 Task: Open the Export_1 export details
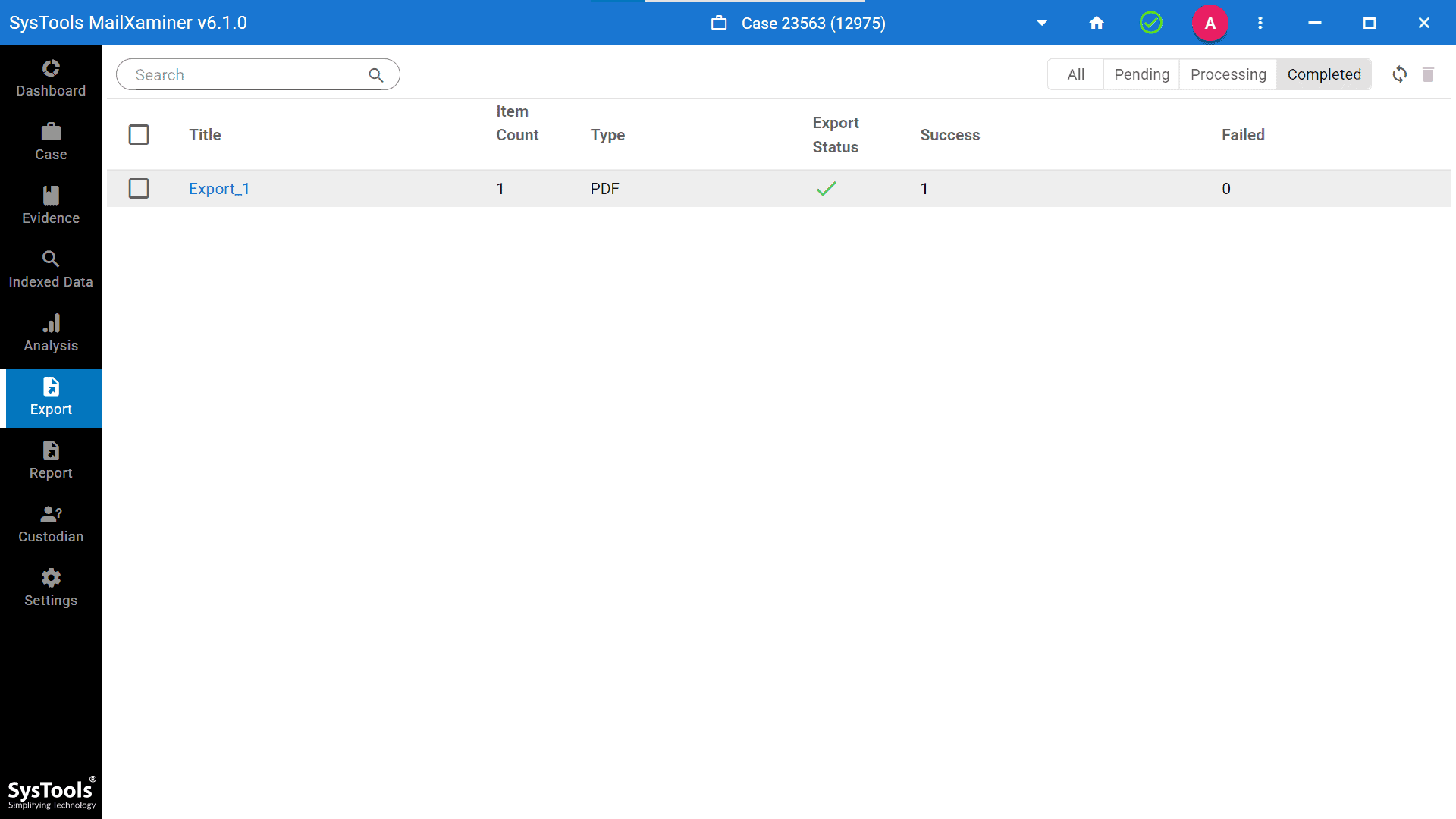coord(219,188)
